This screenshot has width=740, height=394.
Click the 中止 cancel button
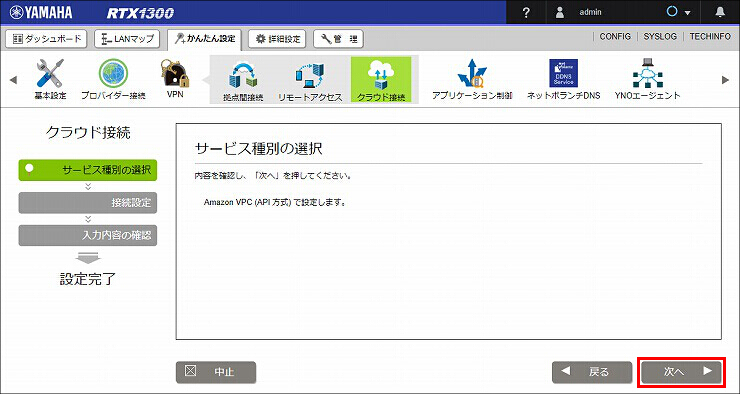216,372
